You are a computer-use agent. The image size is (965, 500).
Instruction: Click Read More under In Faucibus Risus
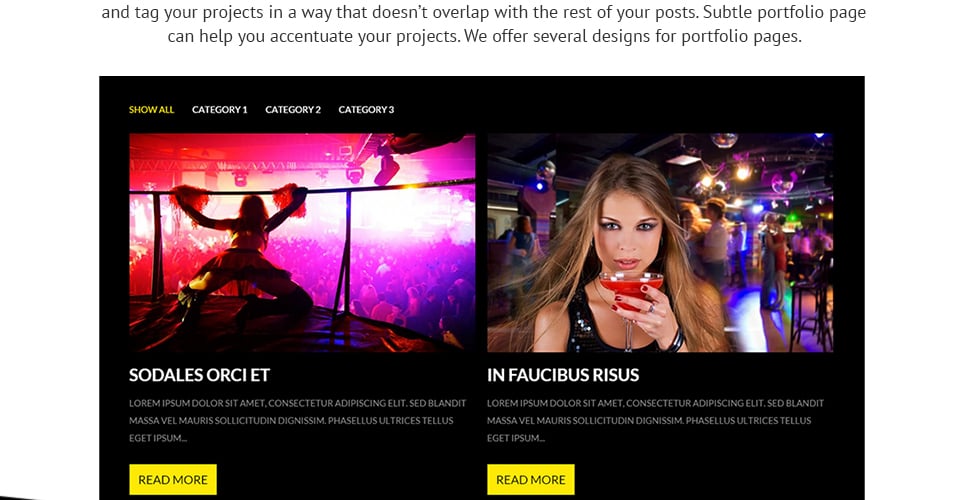531,480
